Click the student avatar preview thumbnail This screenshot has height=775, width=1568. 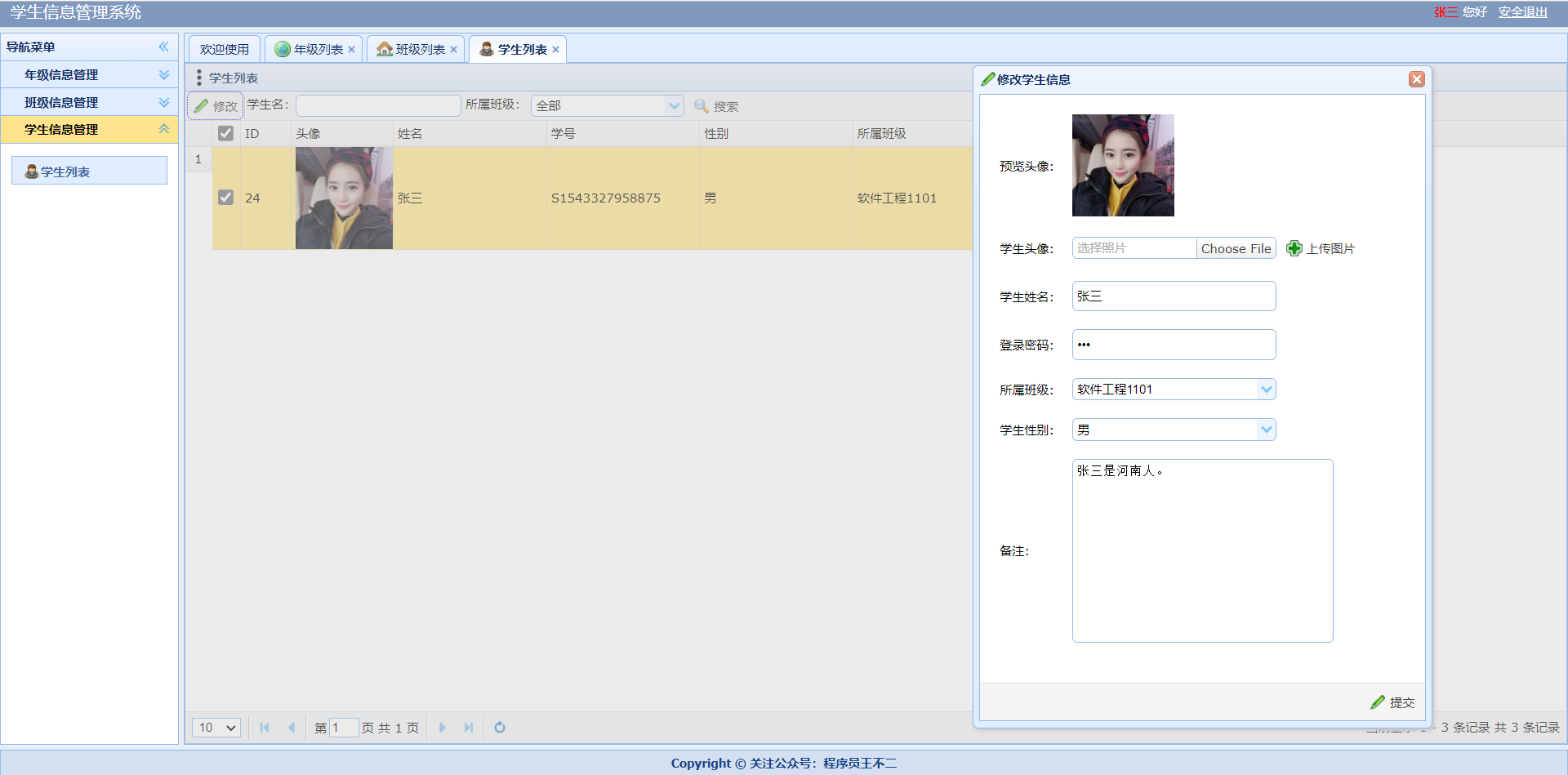coord(1122,165)
